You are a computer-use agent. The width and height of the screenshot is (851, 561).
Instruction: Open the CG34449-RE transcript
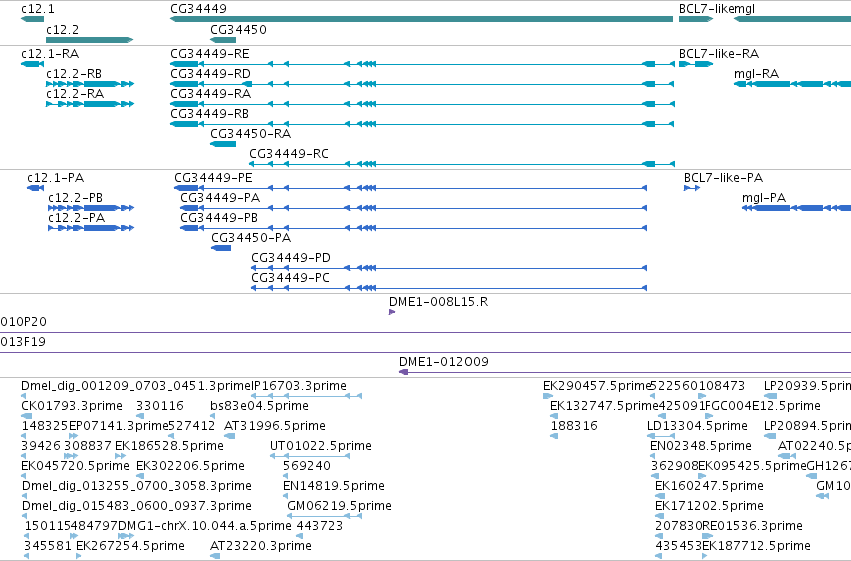click(x=422, y=64)
